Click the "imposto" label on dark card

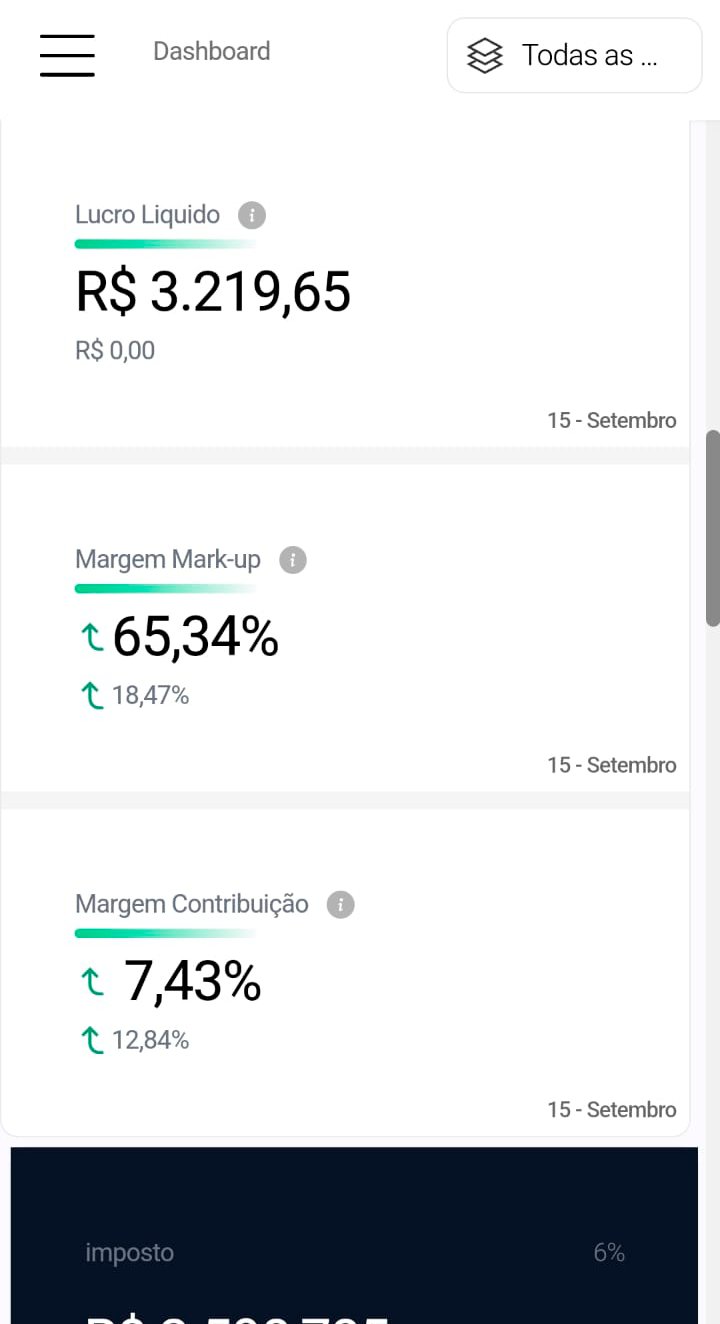pos(129,1253)
